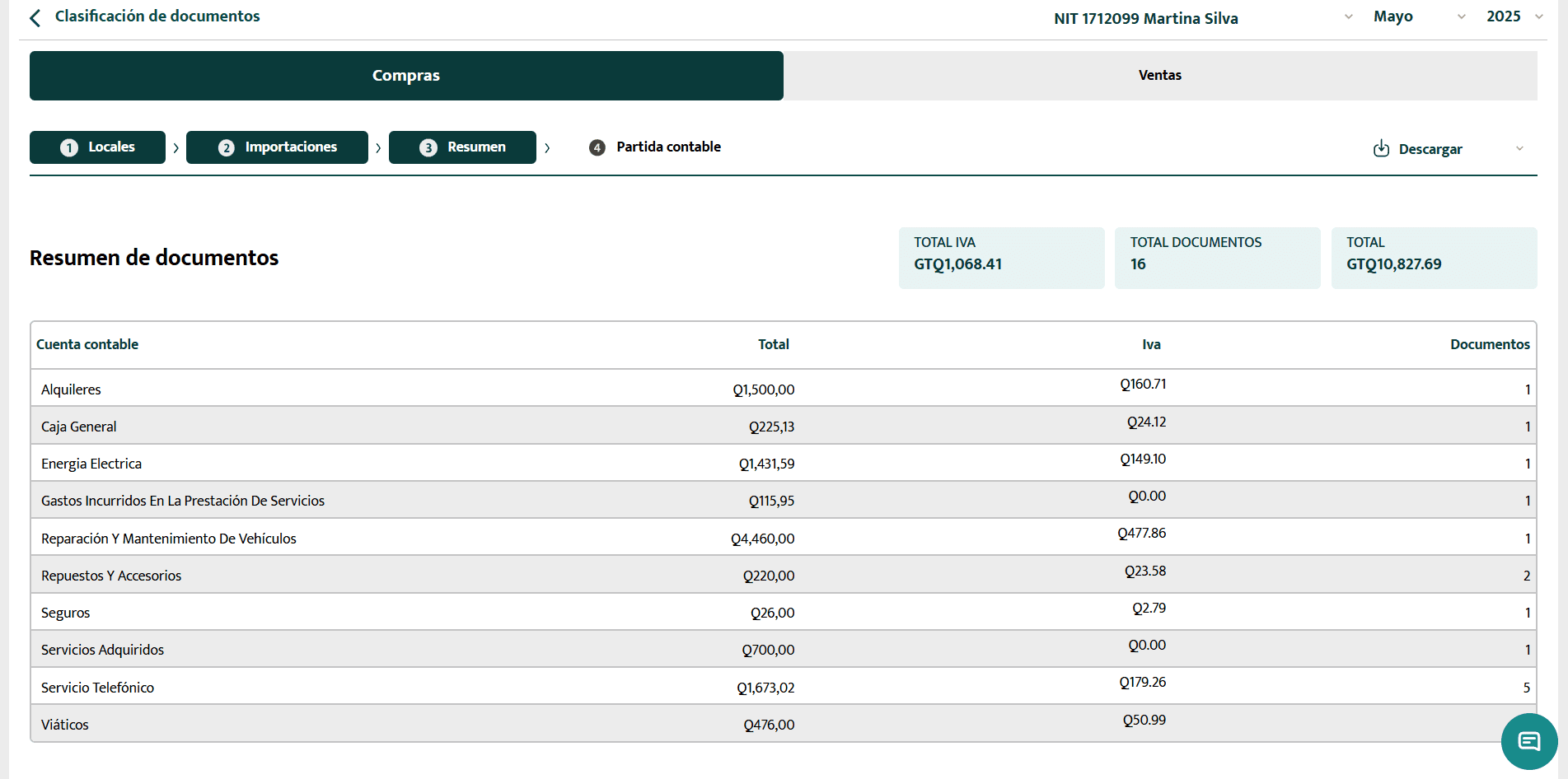
Task: Click the TOTAL GTQ10,827.69 summary card
Action: pos(1434,258)
